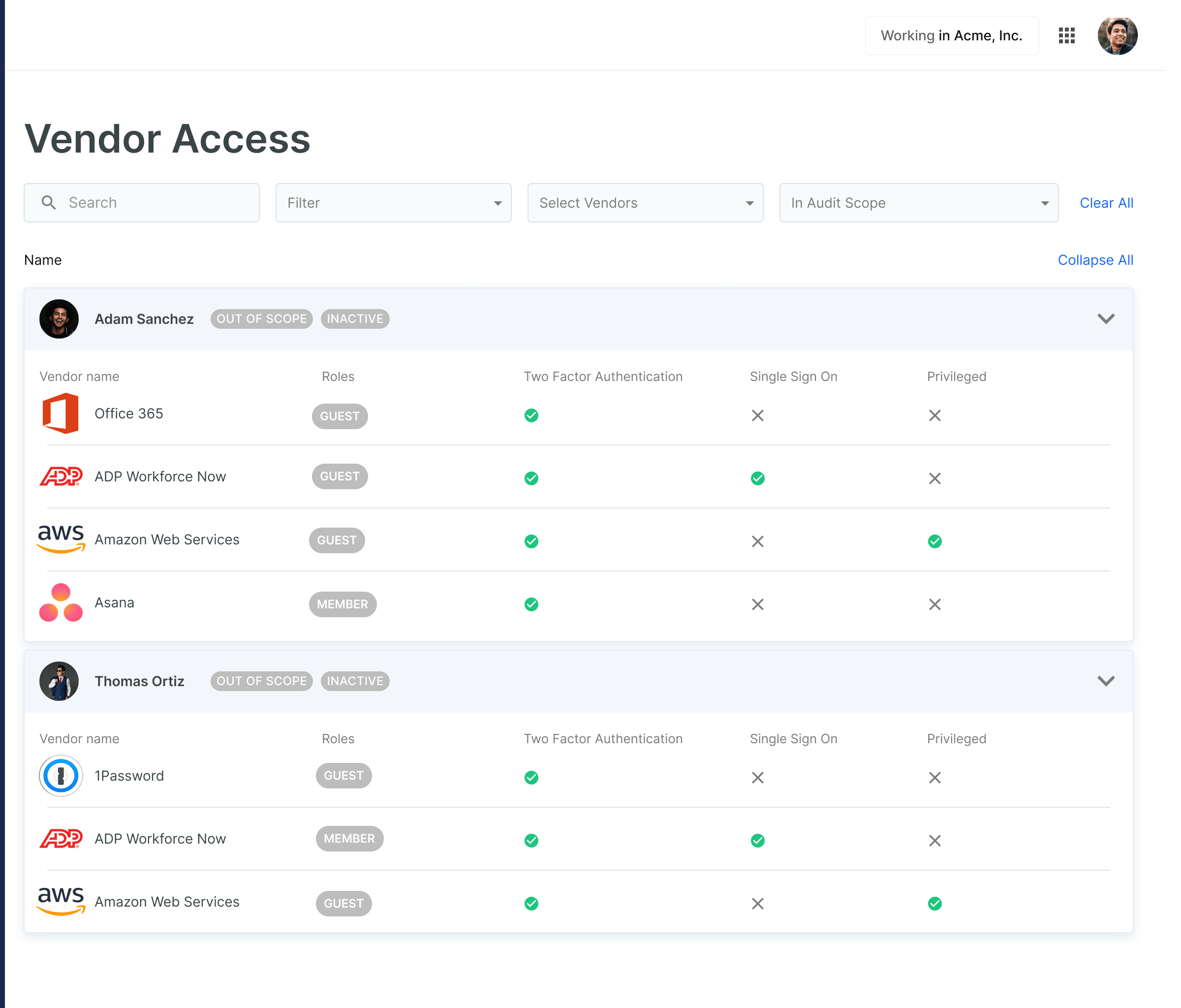Click the Working in Acme, Inc. selector
The width and height of the screenshot is (1181, 1008).
tap(951, 35)
